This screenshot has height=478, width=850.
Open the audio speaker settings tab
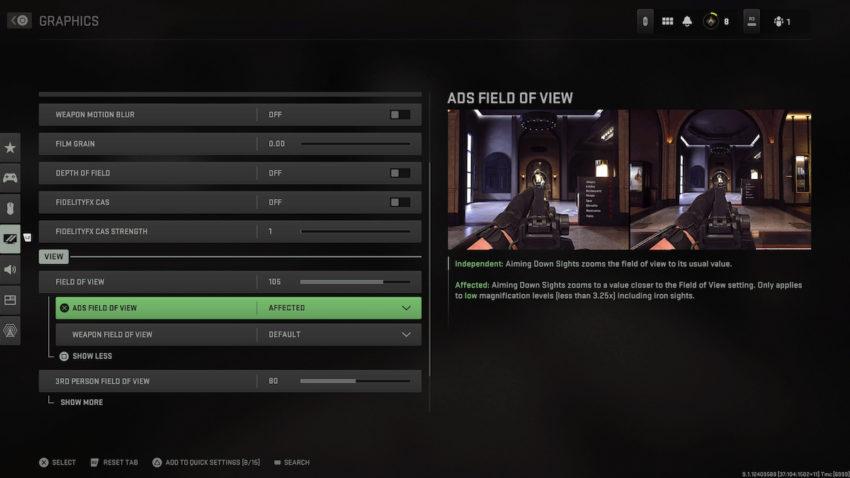point(10,269)
